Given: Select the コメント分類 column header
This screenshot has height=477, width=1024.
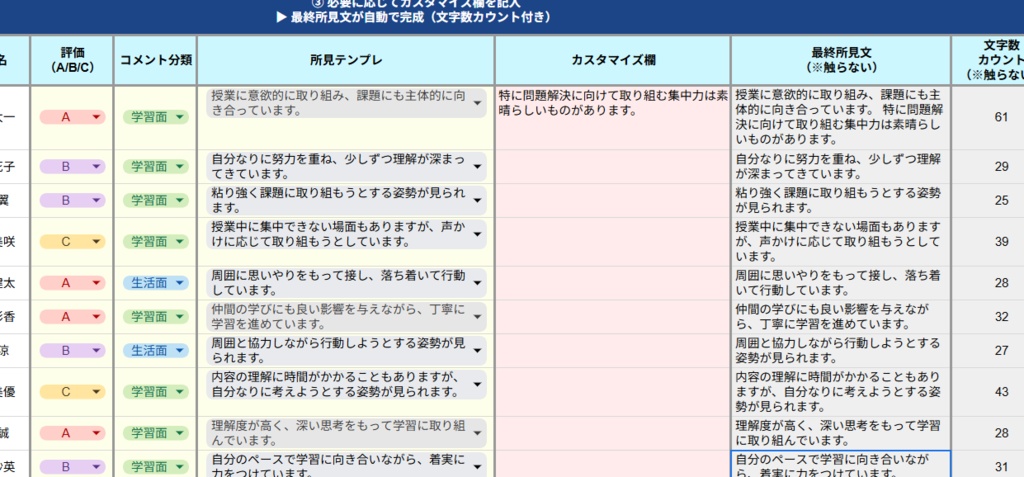Looking at the screenshot, I should click(x=155, y=60).
